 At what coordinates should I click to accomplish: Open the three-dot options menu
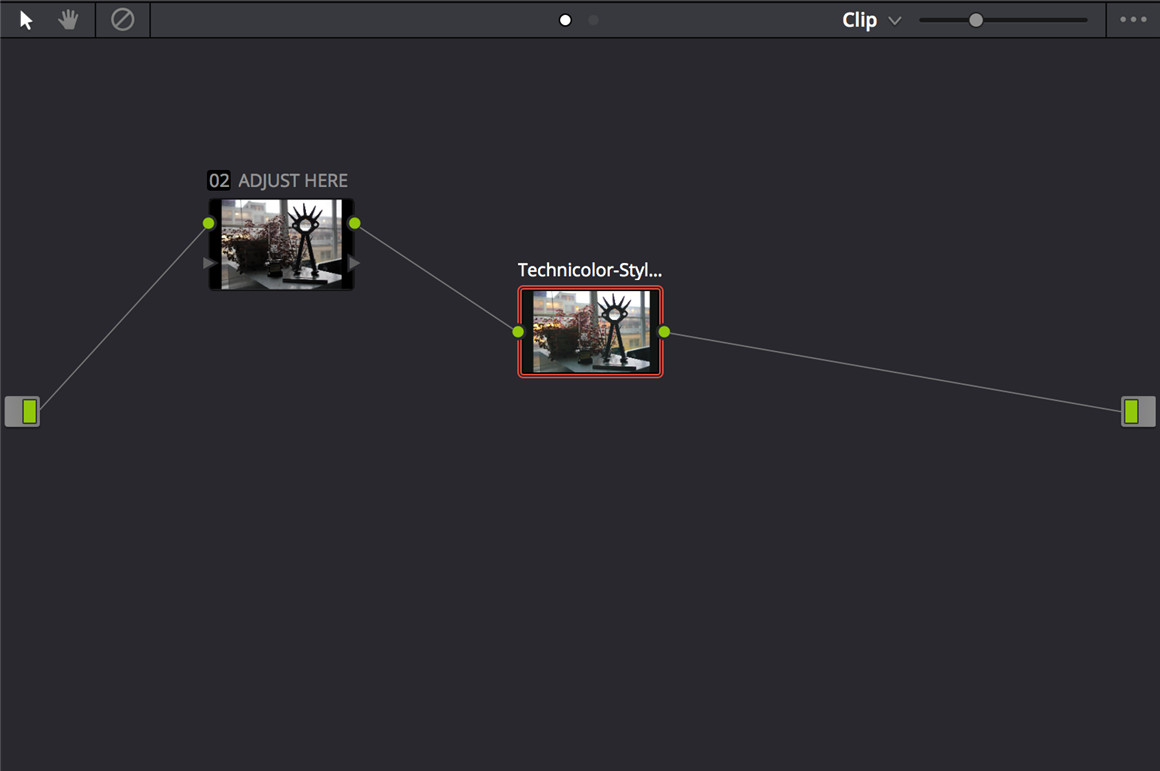pyautogui.click(x=1133, y=20)
